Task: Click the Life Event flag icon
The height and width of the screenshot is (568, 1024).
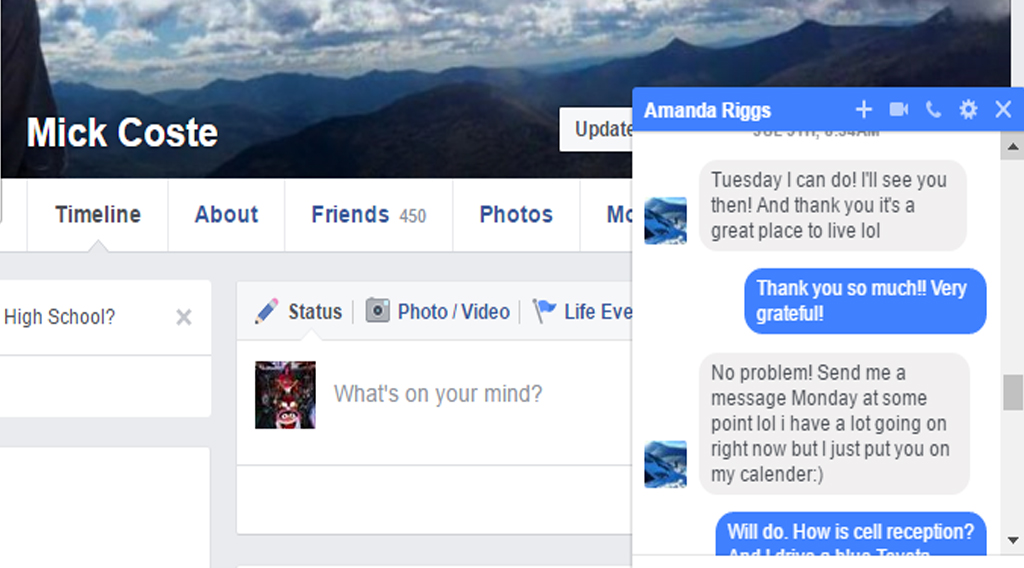Action: pyautogui.click(x=544, y=311)
